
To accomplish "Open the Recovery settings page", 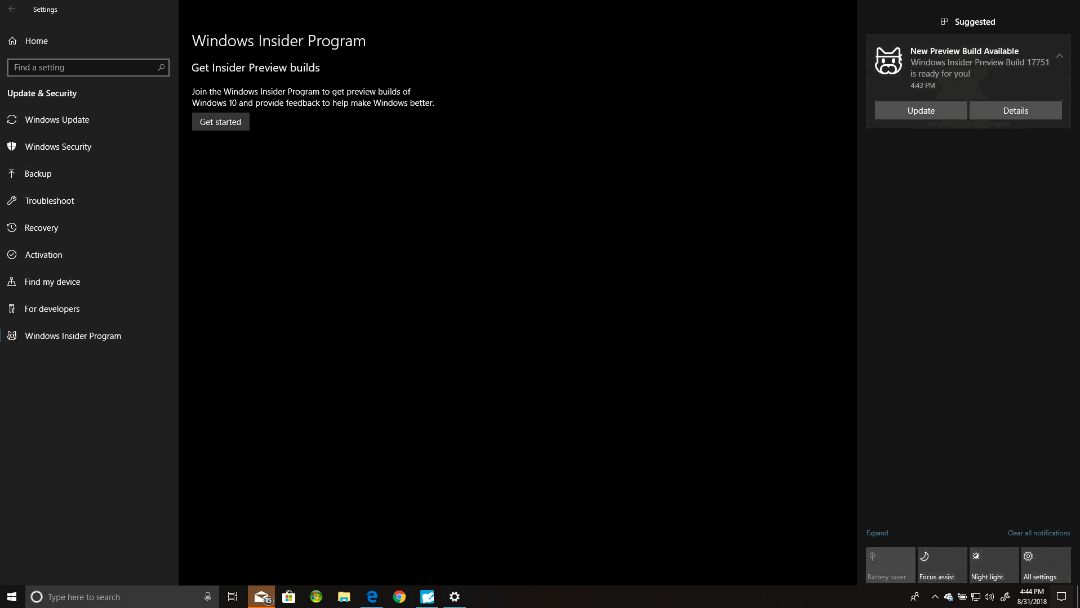I will coord(42,227).
